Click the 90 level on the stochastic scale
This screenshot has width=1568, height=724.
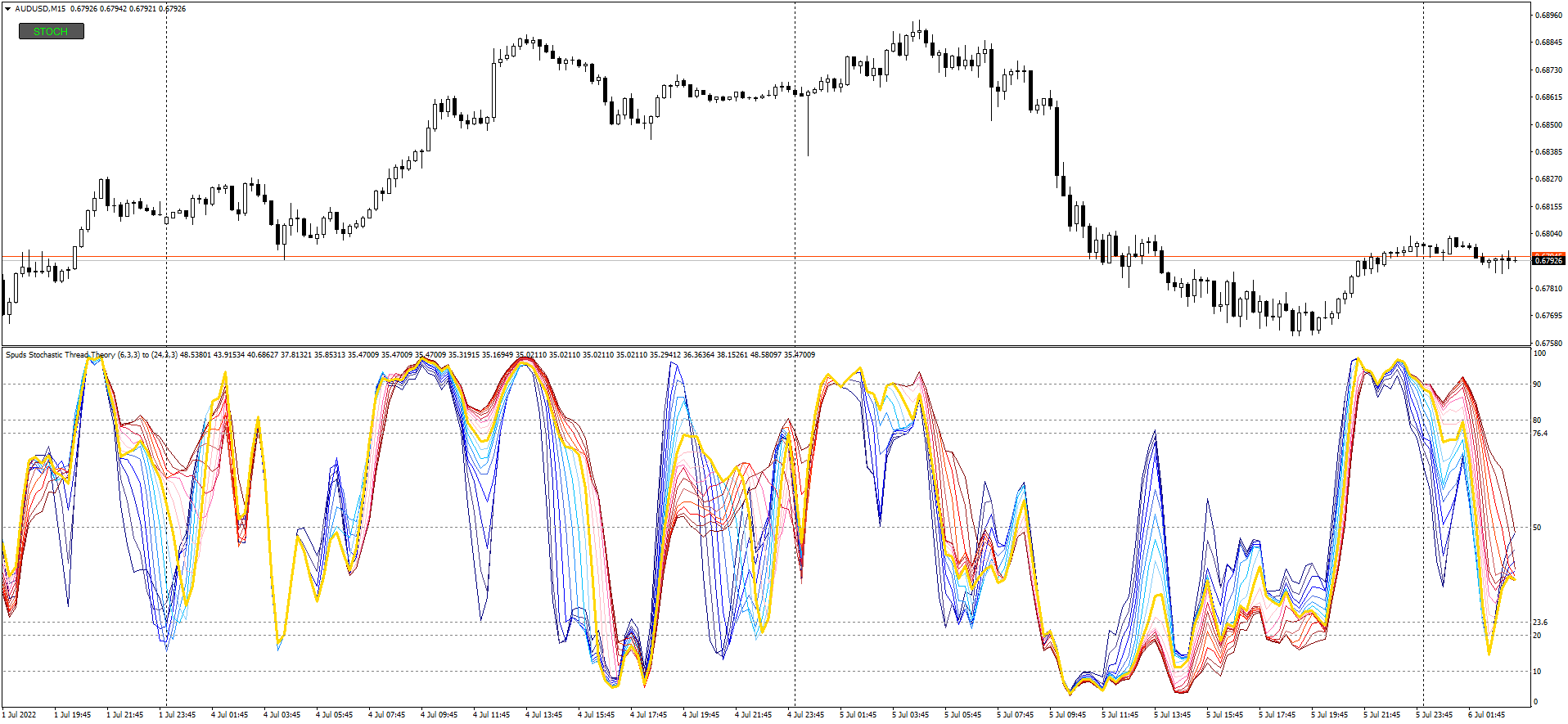(x=1537, y=384)
